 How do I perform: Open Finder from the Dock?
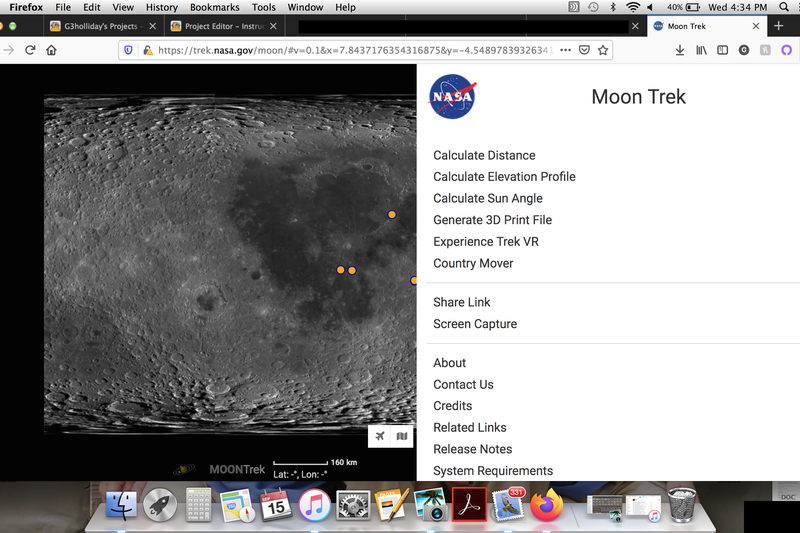[x=121, y=505]
